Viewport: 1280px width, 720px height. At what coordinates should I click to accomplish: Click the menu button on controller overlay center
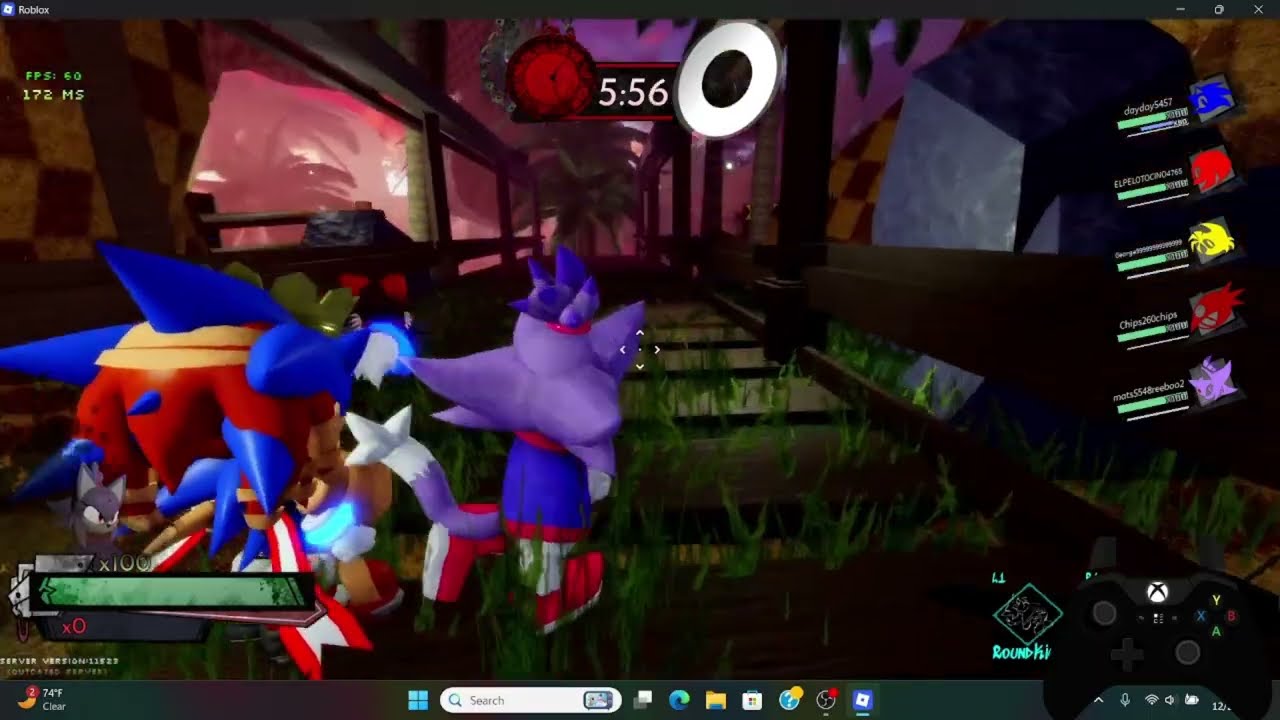1158,619
